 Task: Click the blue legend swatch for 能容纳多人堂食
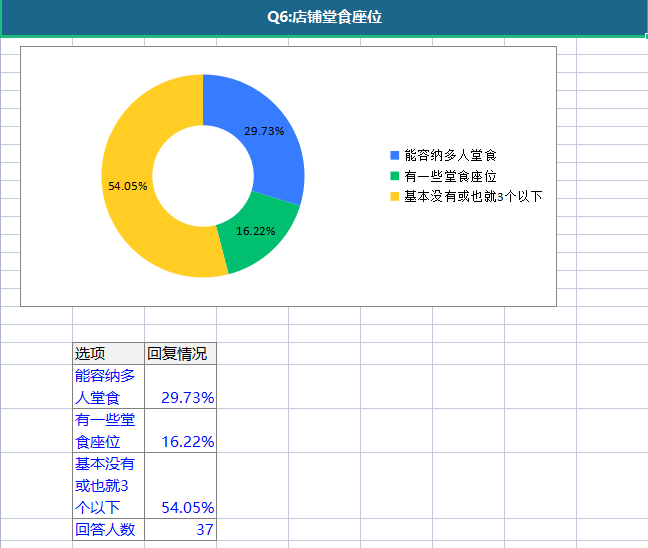coord(395,155)
